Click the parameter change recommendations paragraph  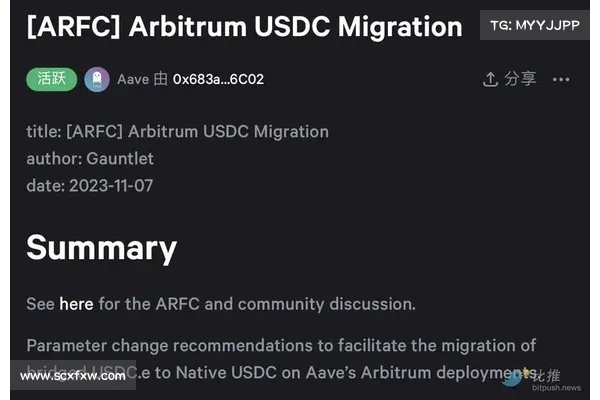tap(281, 359)
